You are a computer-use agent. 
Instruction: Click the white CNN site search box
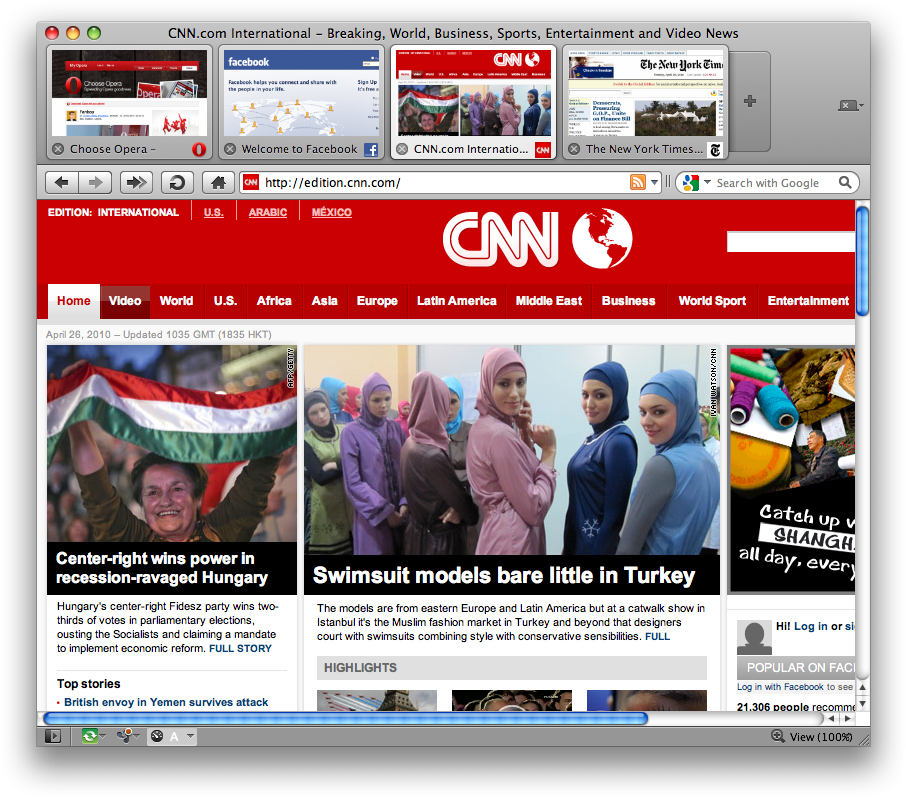point(790,242)
